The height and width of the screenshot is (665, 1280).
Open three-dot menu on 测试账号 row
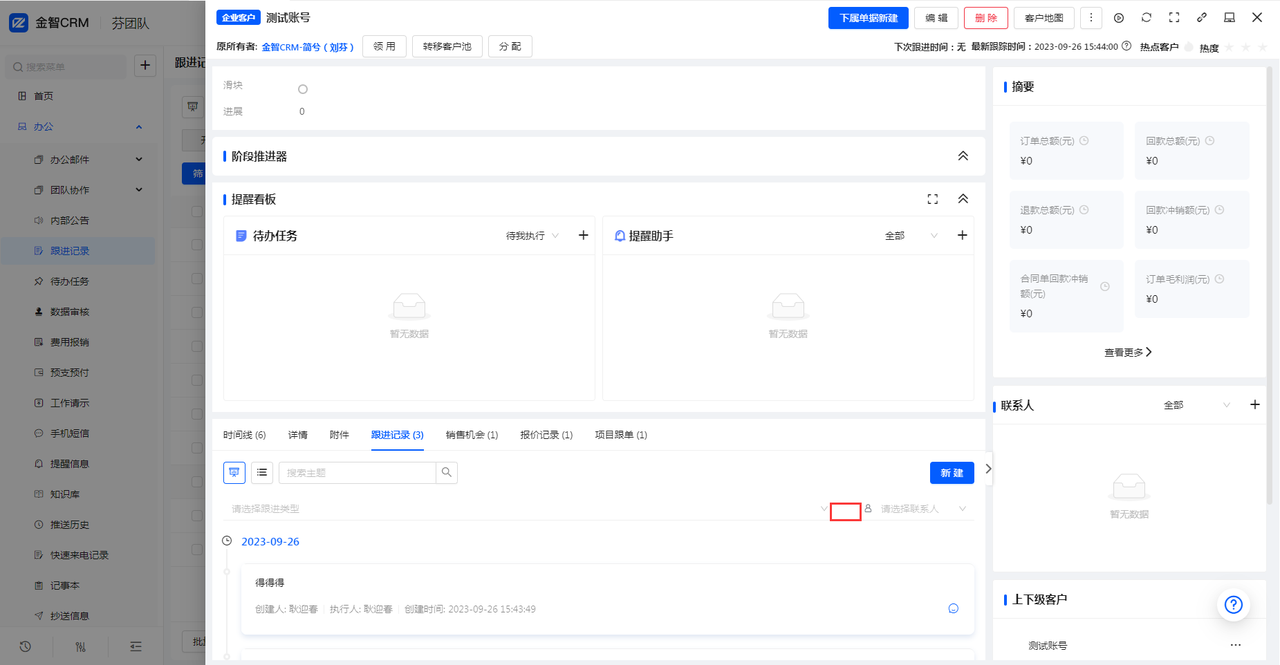[1236, 645]
